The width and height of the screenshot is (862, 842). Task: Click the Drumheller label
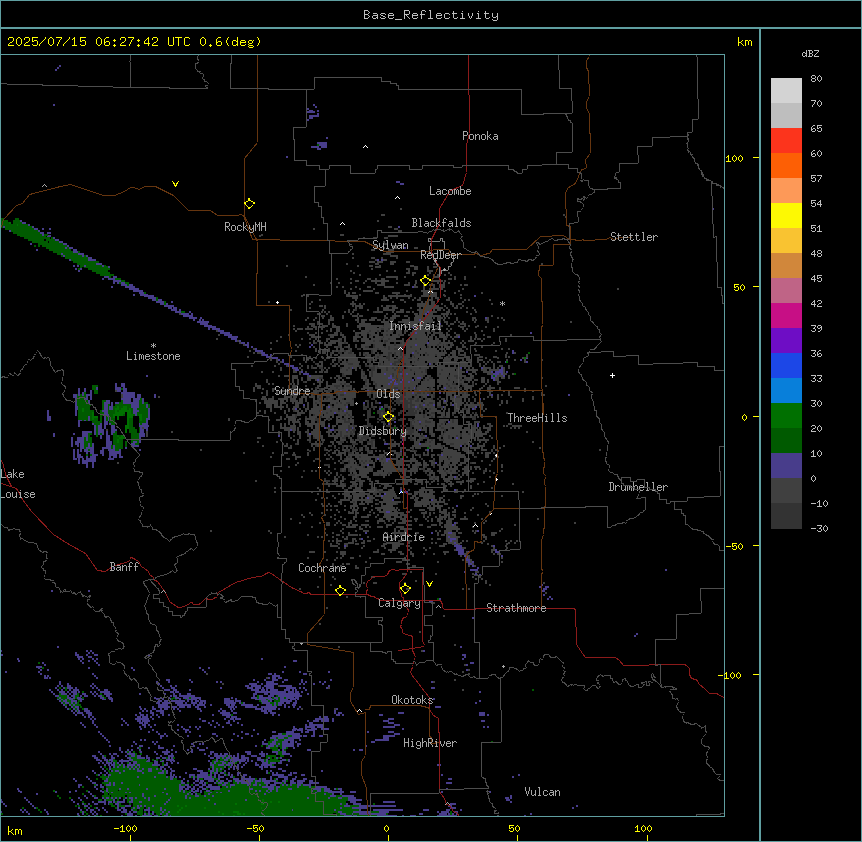(638, 487)
